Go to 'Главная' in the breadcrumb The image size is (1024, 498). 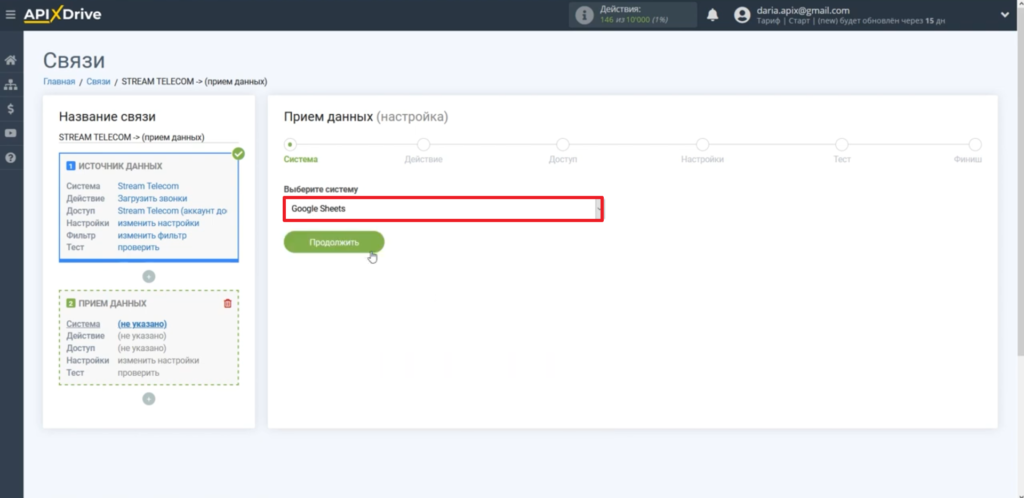point(59,81)
